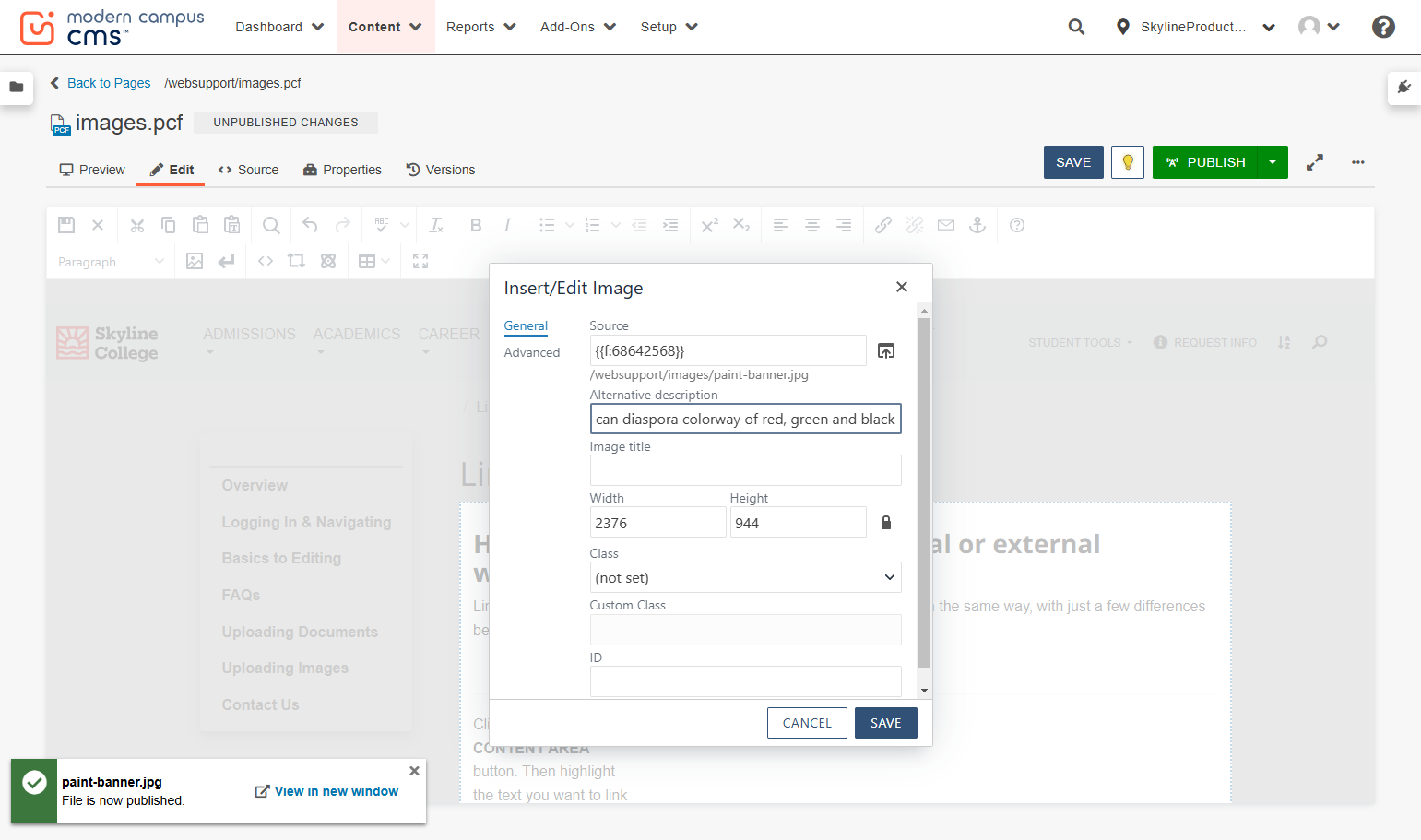Viewport: 1421px width, 840px height.
Task: Click the page check lightbulb button
Action: 1128,162
